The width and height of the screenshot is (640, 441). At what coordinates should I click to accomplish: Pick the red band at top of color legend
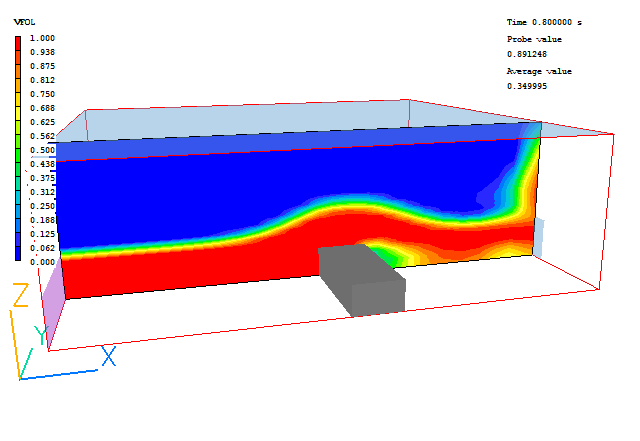point(19,44)
